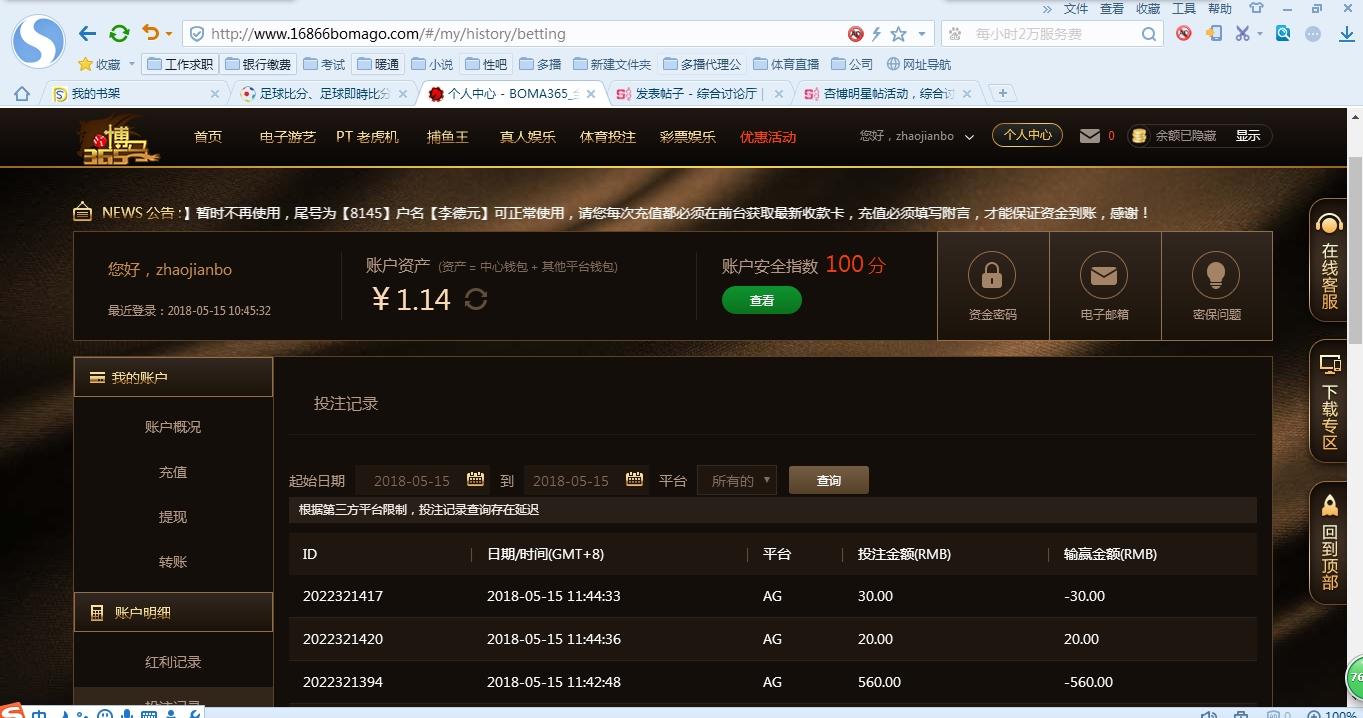The width and height of the screenshot is (1363, 718).
Task: Open 下载专区 side panel
Action: [x=1330, y=402]
